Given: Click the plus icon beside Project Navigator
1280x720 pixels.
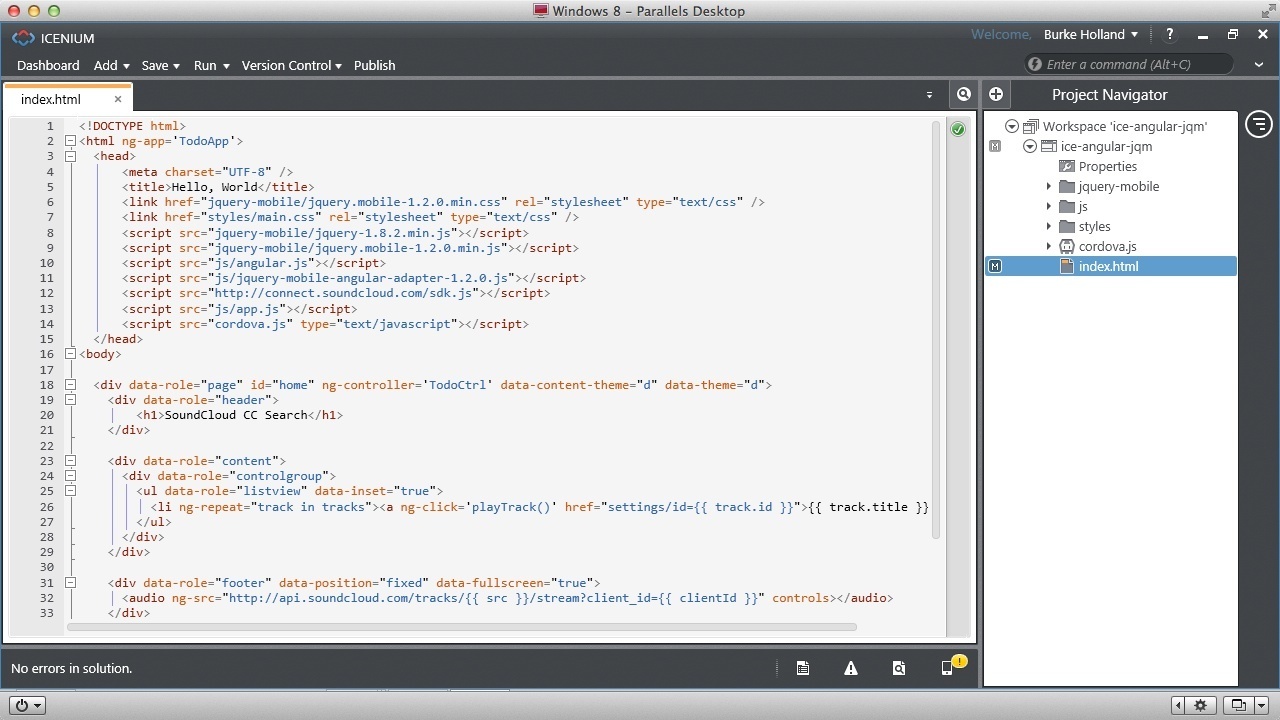Looking at the screenshot, I should (995, 94).
